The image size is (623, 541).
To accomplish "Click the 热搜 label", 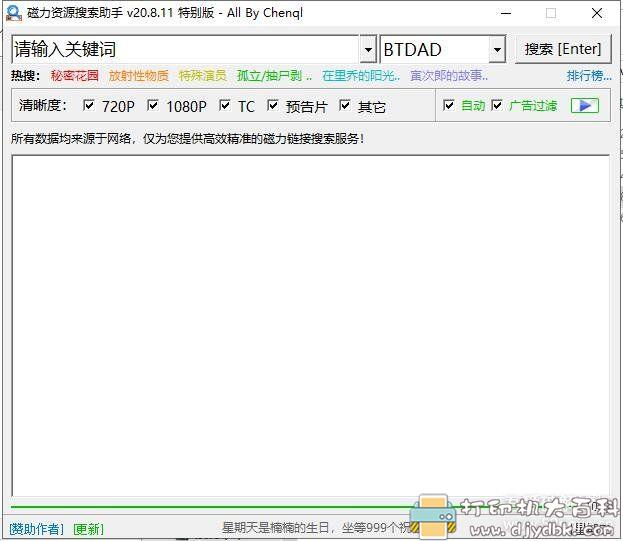I will click(x=25, y=75).
